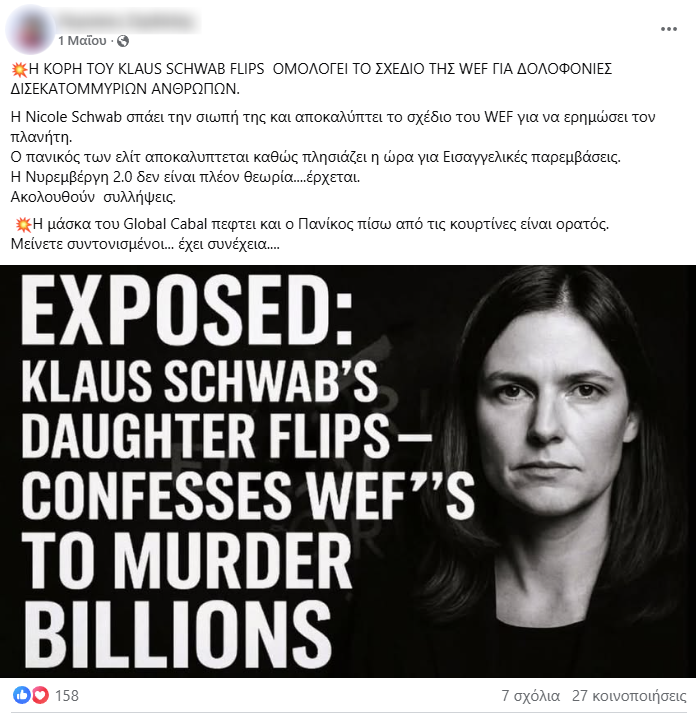Click the explosion emoji before 'Η μάσκα'
The width and height of the screenshot is (696, 717).
(x=23, y=225)
